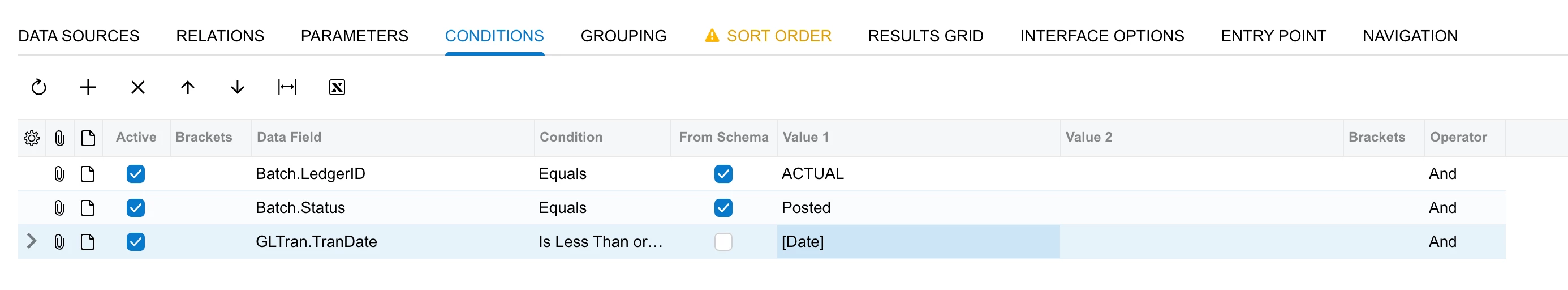Expand the GLTran.TranDate row chevron
The width and height of the screenshot is (1568, 290).
pyautogui.click(x=32, y=241)
